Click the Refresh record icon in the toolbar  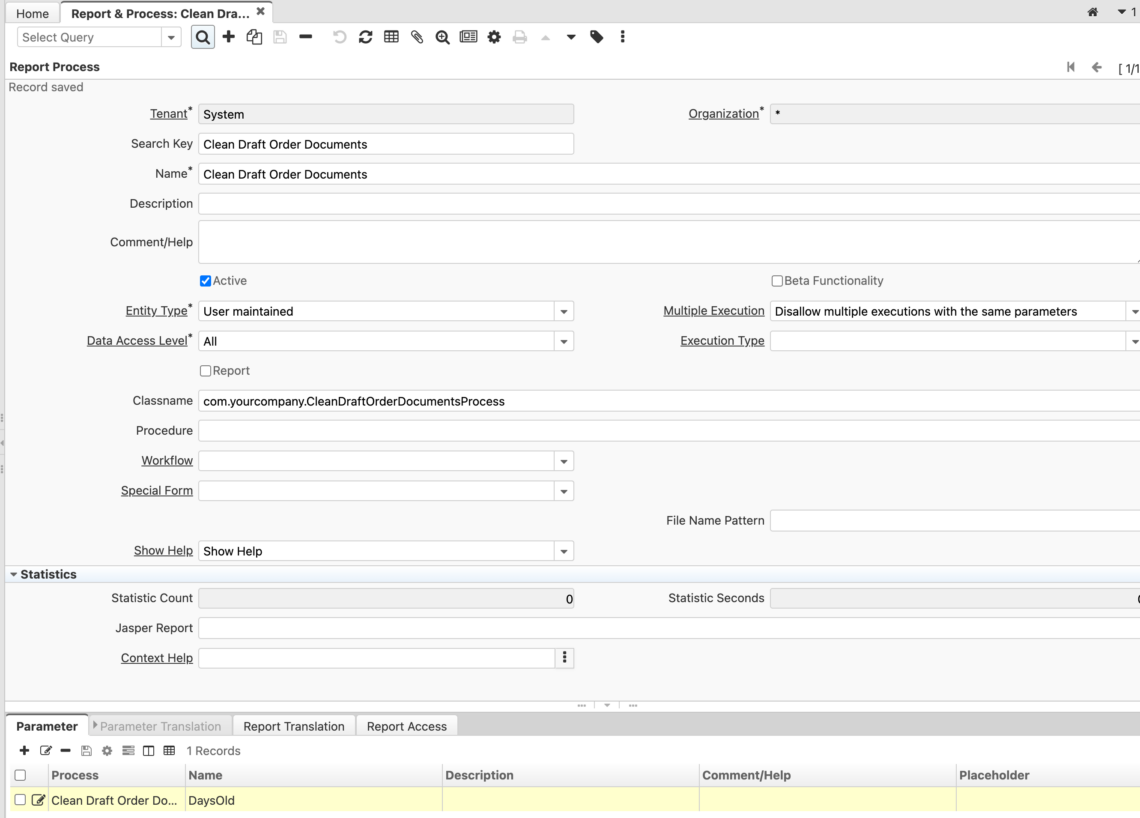tap(365, 36)
